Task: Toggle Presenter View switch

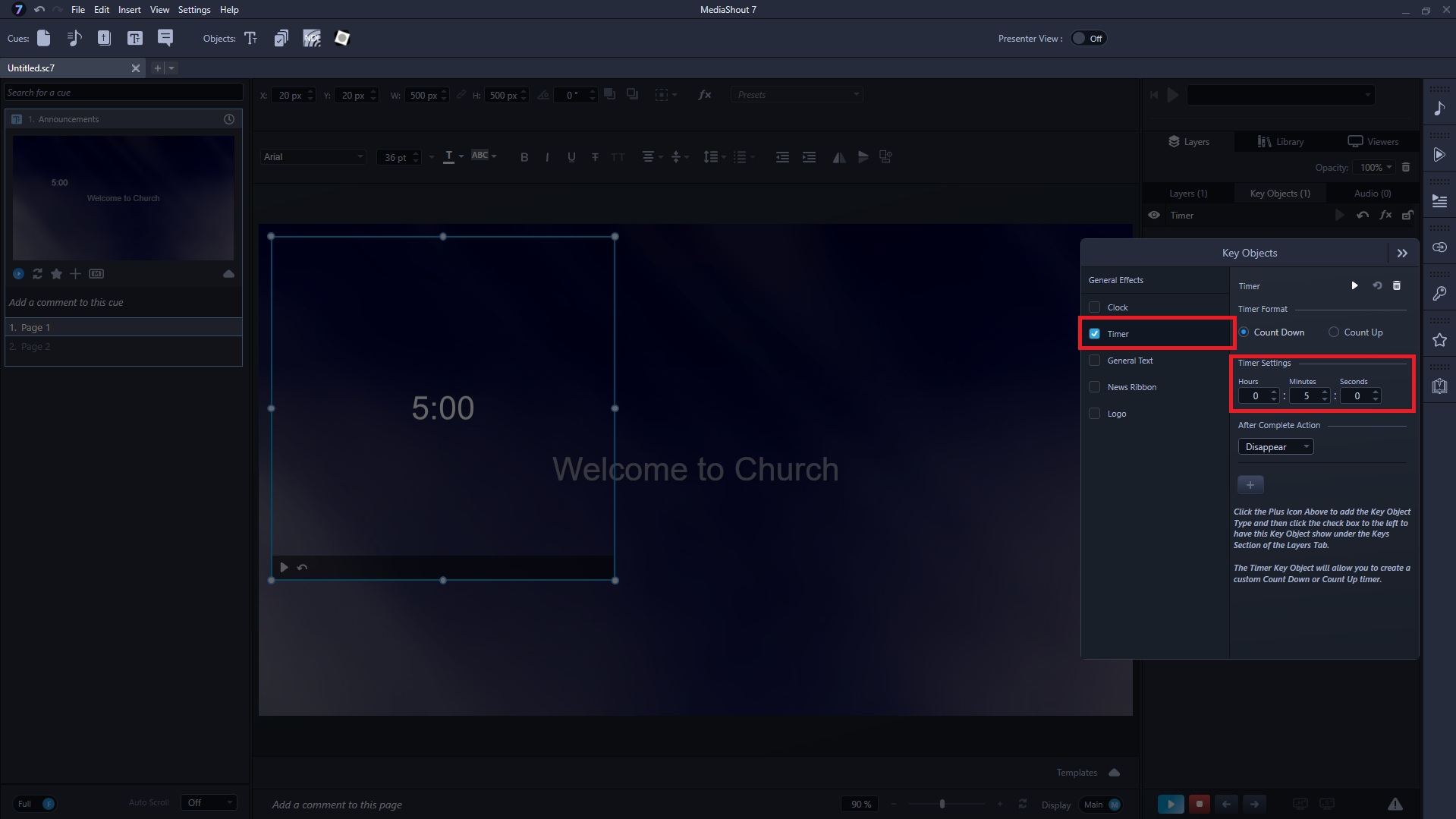Action: (x=1088, y=39)
